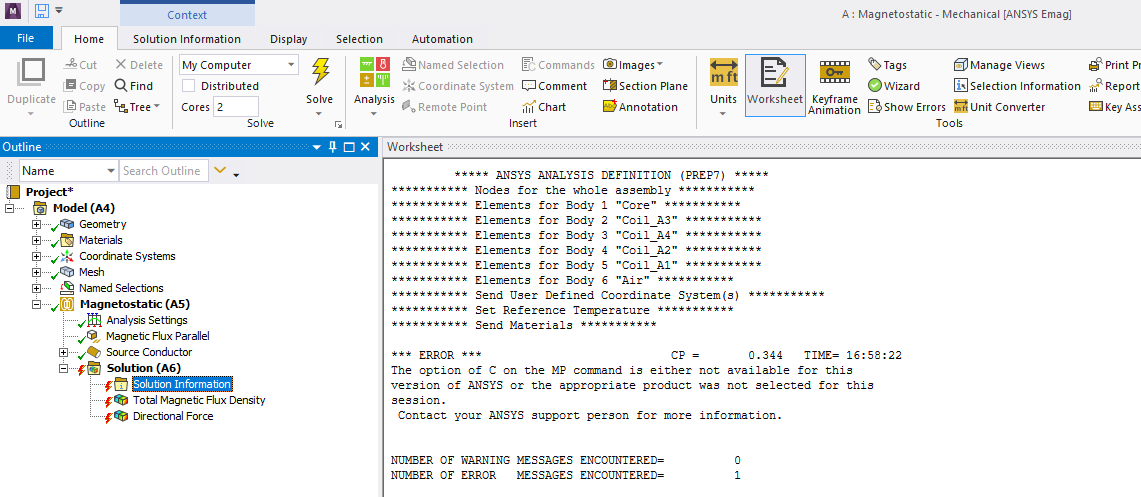This screenshot has height=497, width=1141.
Task: Open the outline filter options arrow
Action: [x=236, y=174]
